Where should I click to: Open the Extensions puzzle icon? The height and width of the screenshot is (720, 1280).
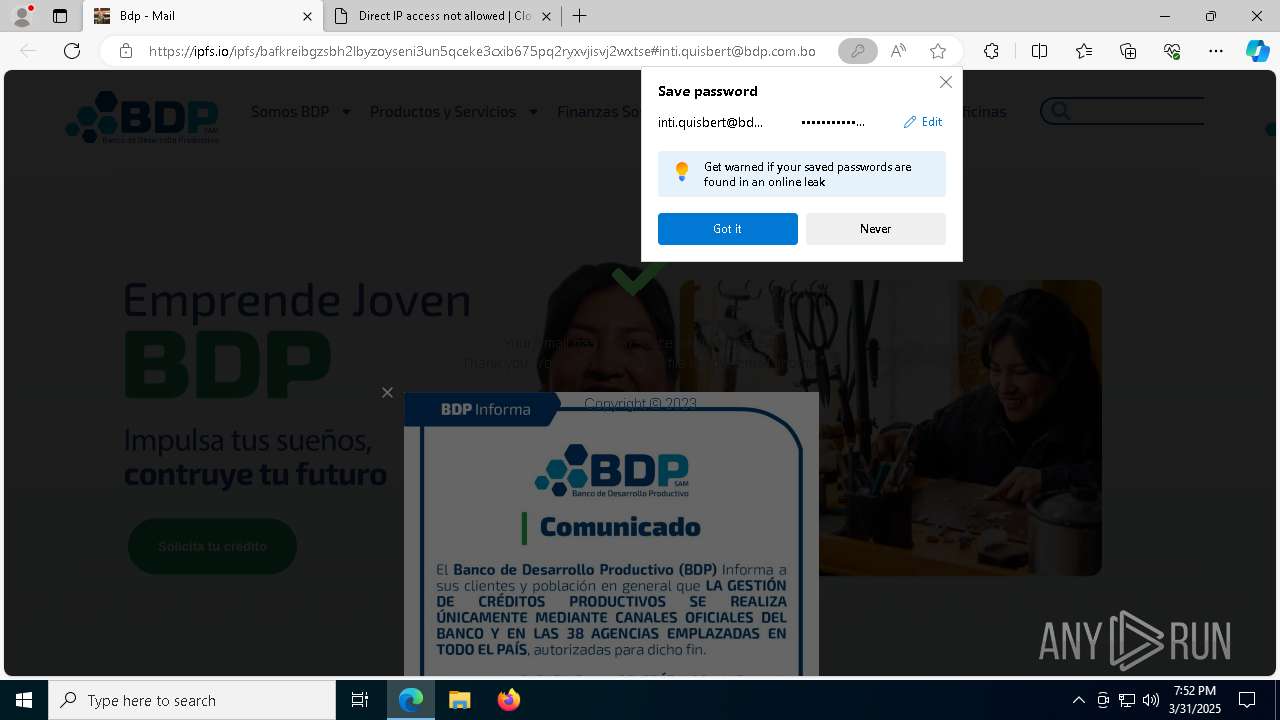991,51
